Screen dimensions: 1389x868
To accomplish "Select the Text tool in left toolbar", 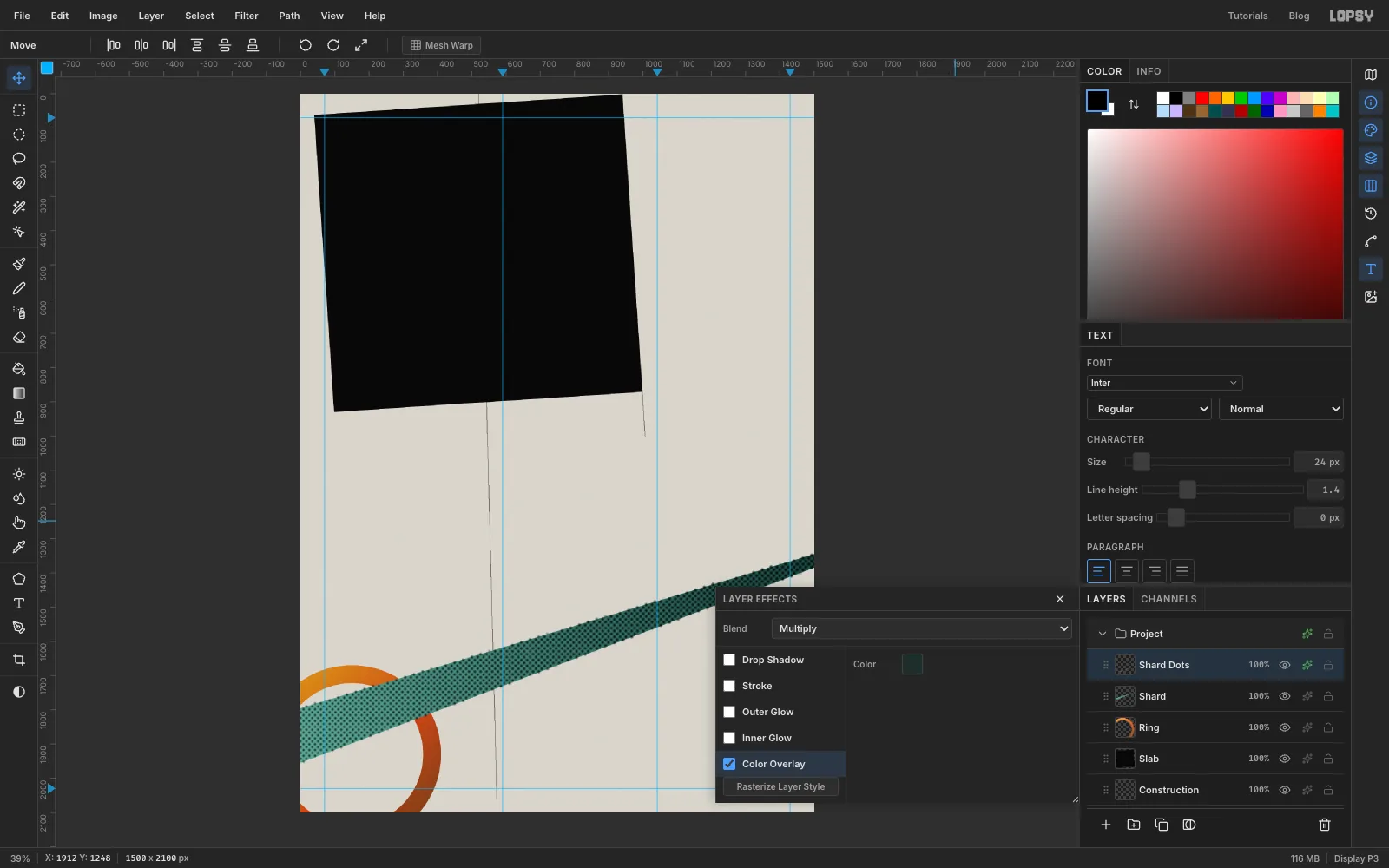I will (x=19, y=603).
